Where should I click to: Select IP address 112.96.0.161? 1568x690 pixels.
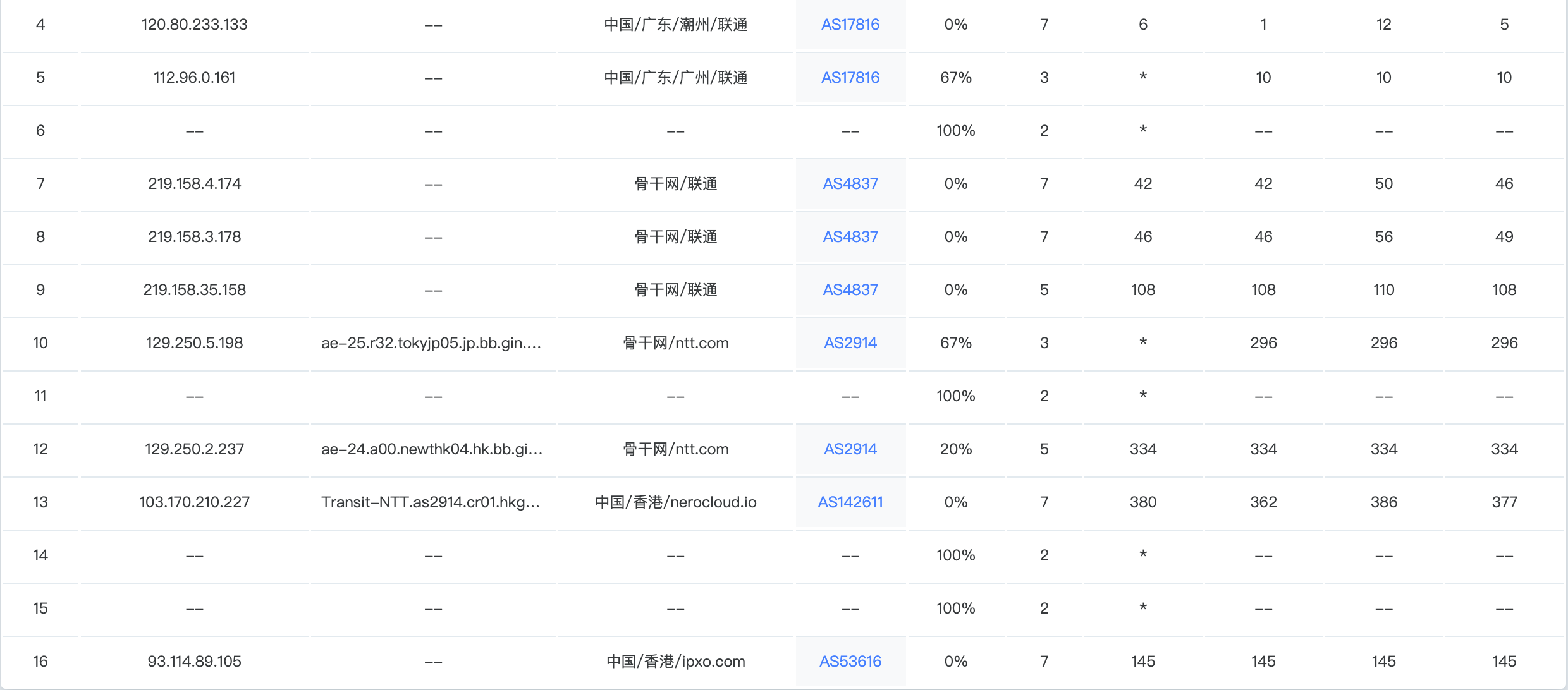point(194,78)
